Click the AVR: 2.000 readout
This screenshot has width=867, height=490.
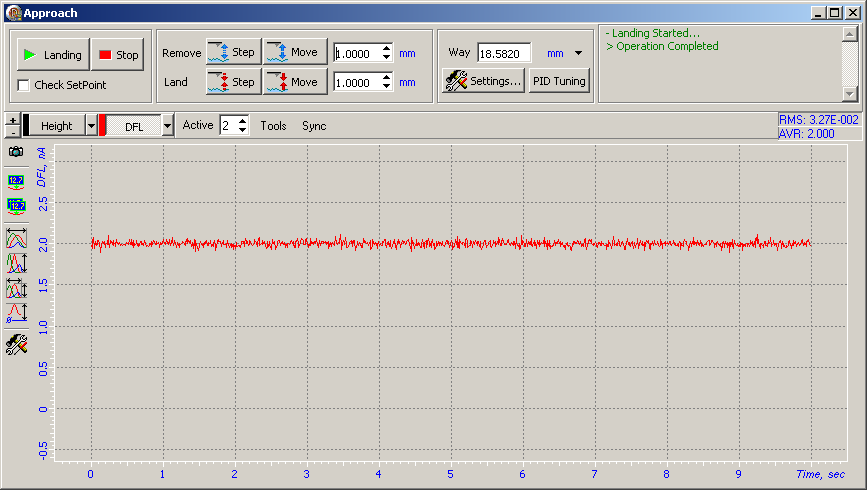806,133
